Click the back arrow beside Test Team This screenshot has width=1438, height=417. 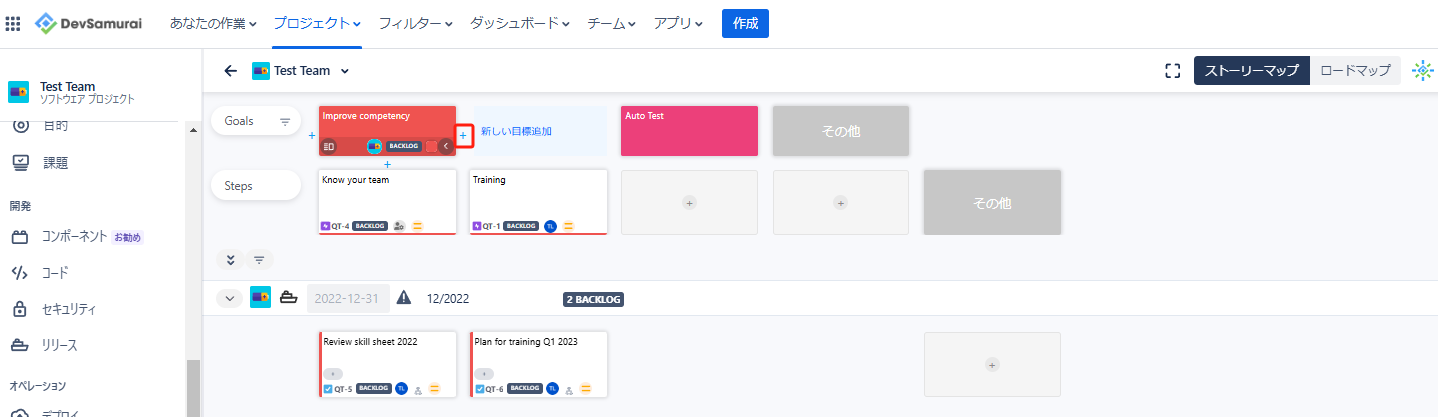pyautogui.click(x=231, y=71)
